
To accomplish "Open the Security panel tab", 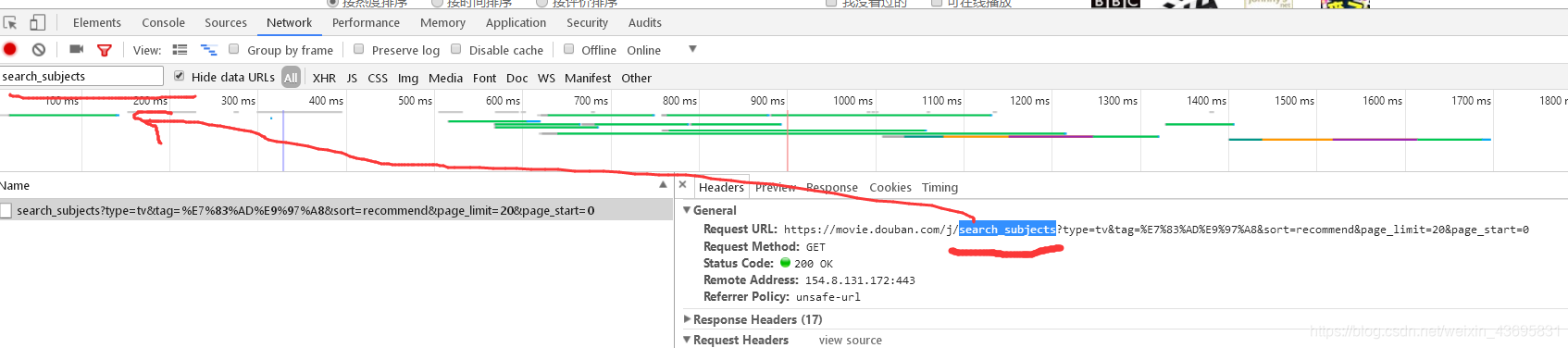I will pyautogui.click(x=588, y=22).
